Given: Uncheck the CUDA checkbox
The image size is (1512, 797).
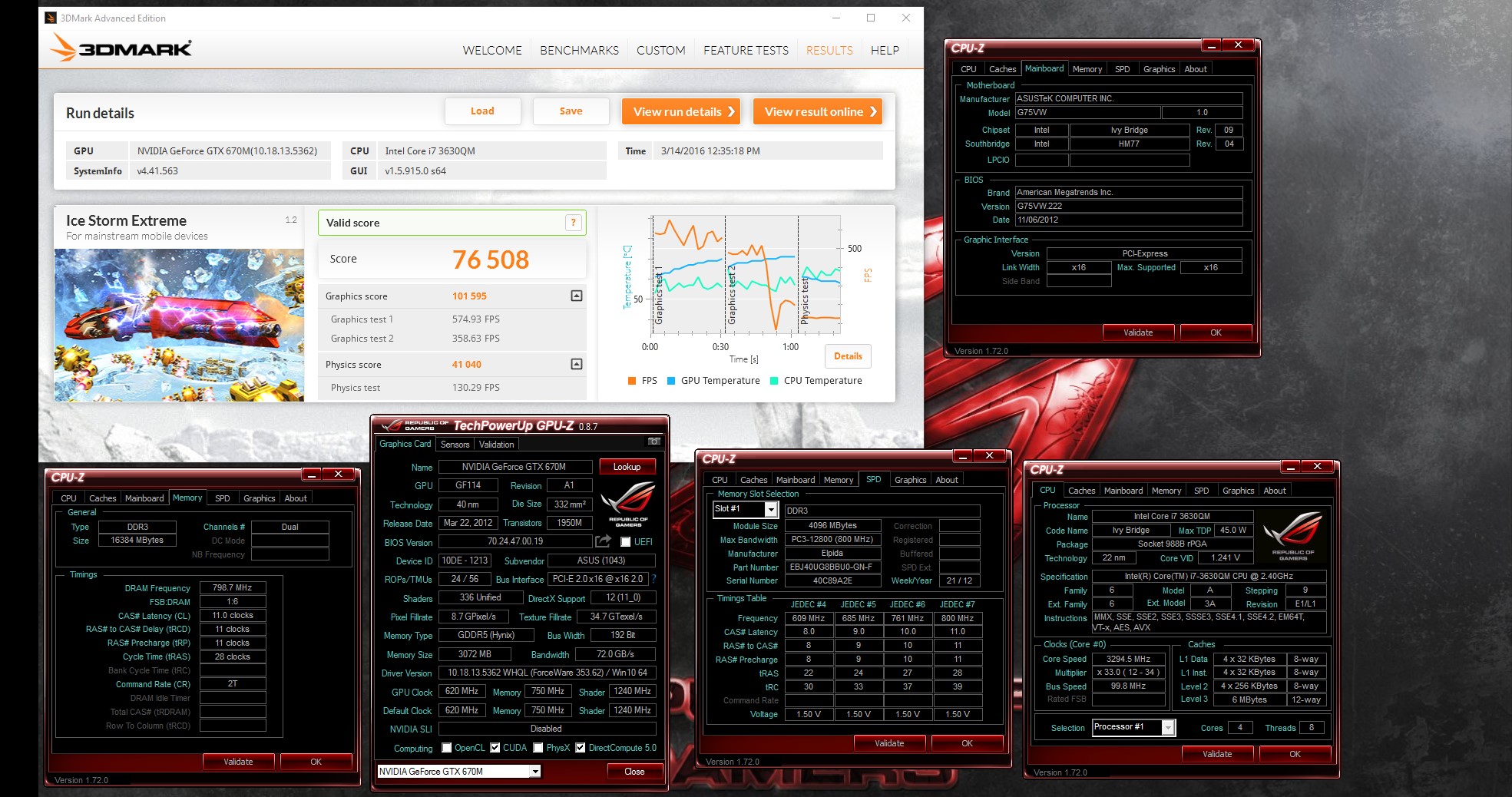Looking at the screenshot, I should pos(495,748).
